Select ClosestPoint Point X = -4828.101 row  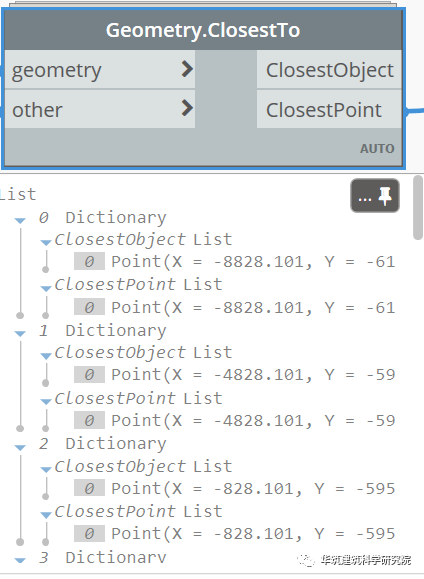tap(235, 421)
